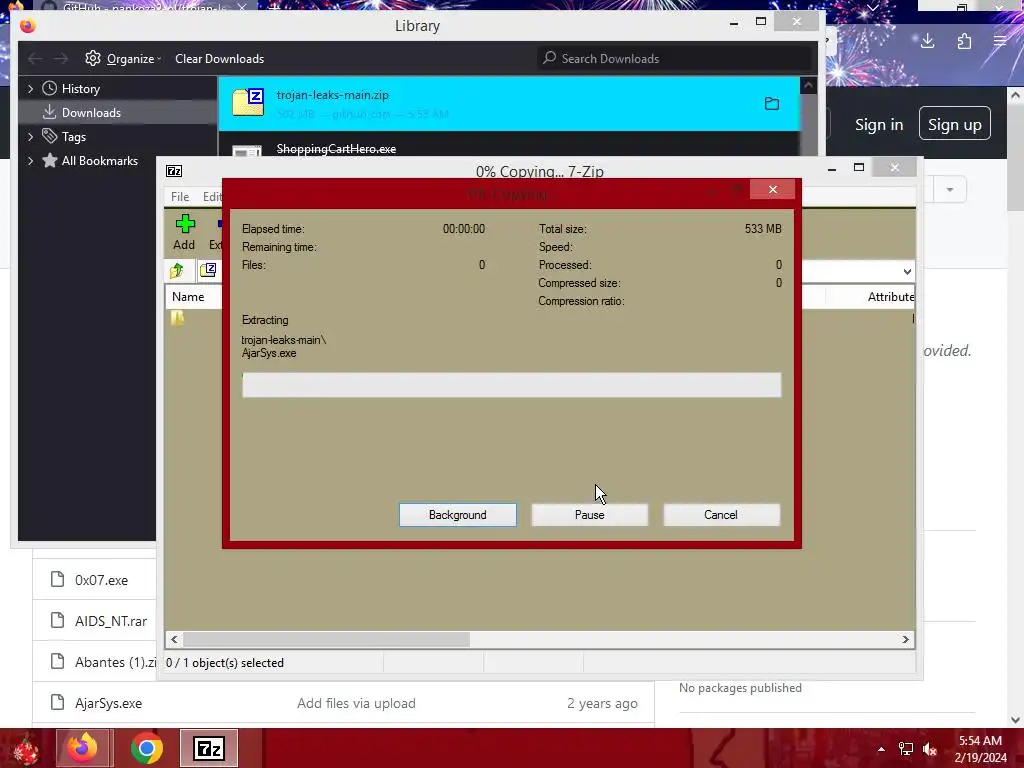Select the folder item in 7-Zip list
1024x768 pixels.
178,318
